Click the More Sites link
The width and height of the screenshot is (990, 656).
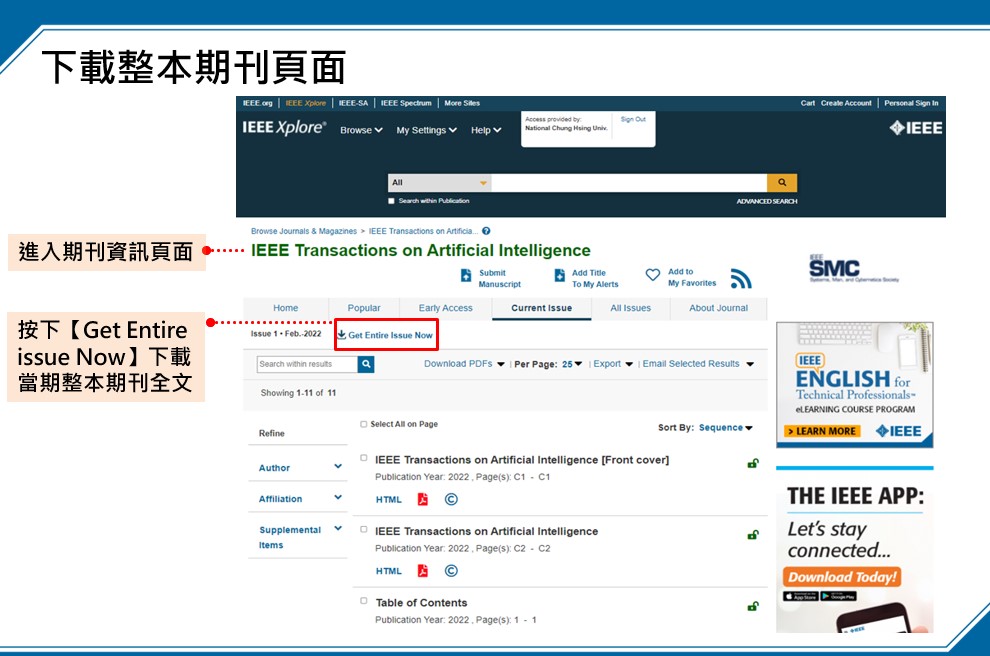tap(462, 103)
